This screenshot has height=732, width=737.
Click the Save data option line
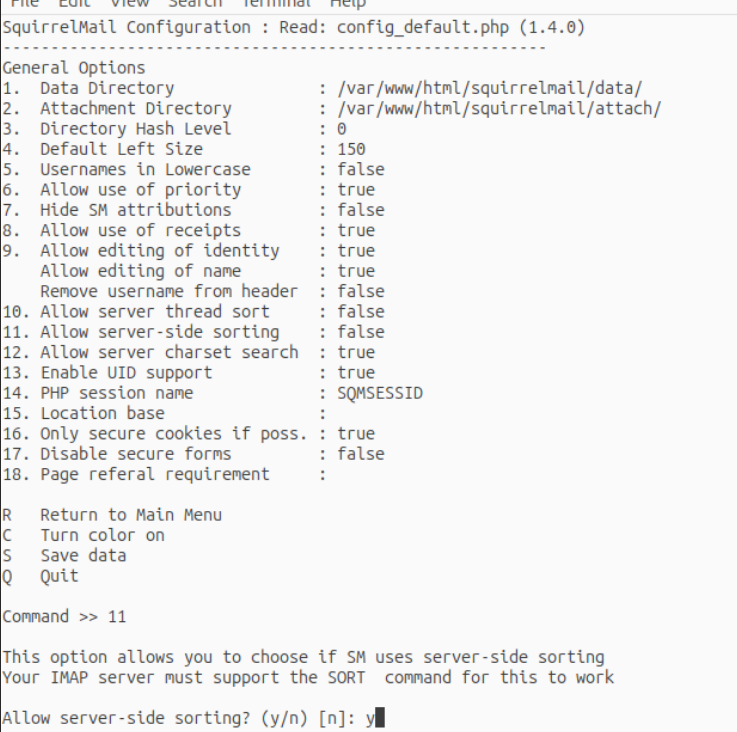64,556
